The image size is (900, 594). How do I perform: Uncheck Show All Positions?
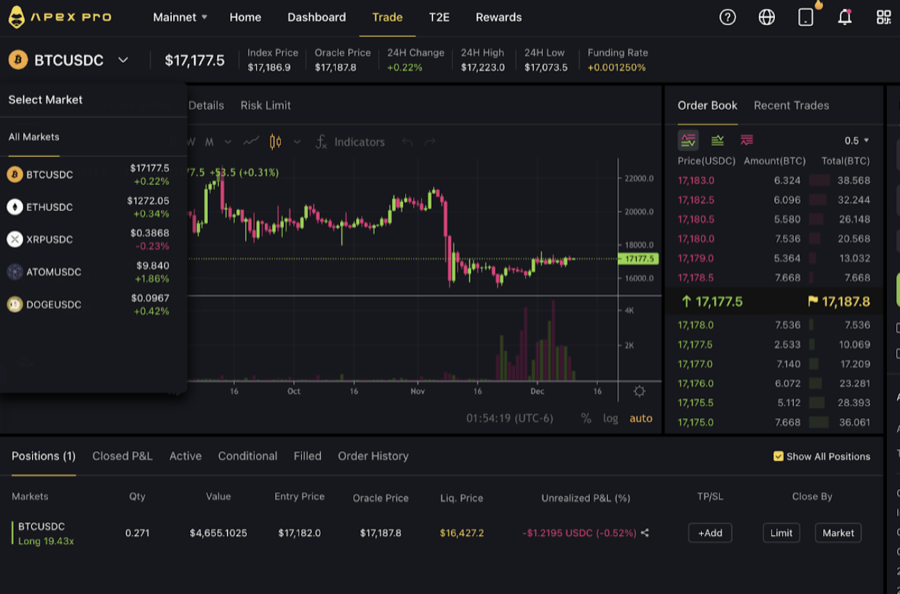[x=777, y=456]
